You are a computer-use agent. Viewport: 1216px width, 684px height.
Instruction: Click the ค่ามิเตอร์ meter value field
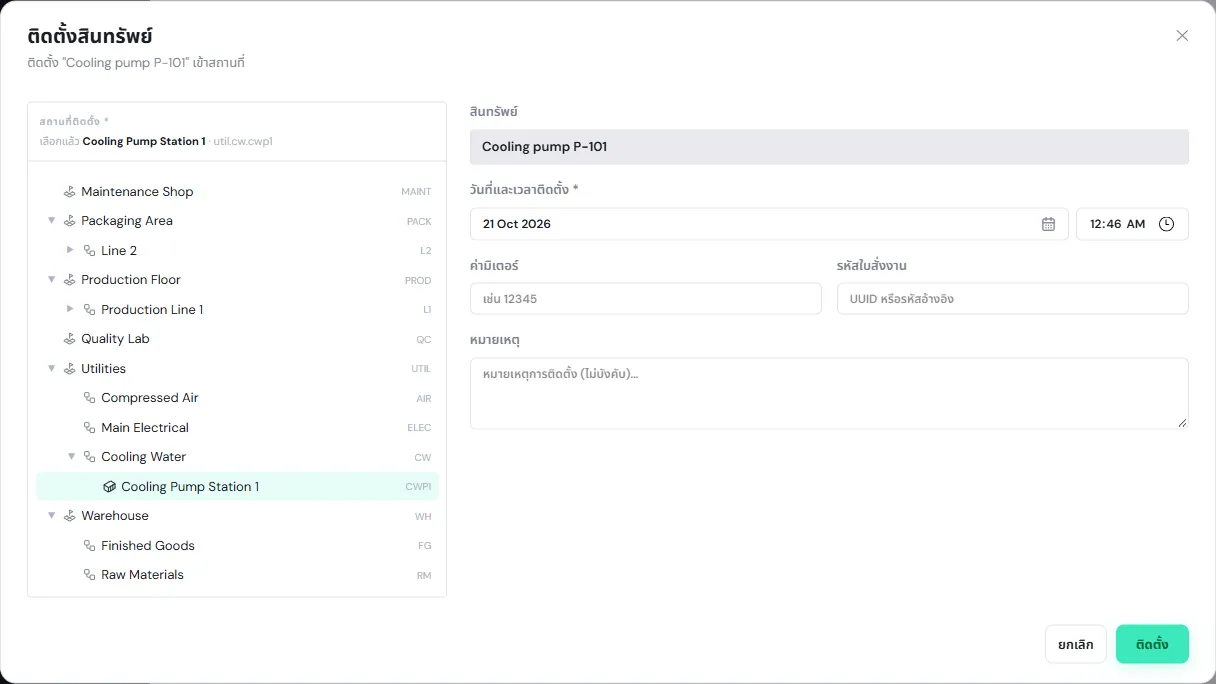[x=646, y=299]
